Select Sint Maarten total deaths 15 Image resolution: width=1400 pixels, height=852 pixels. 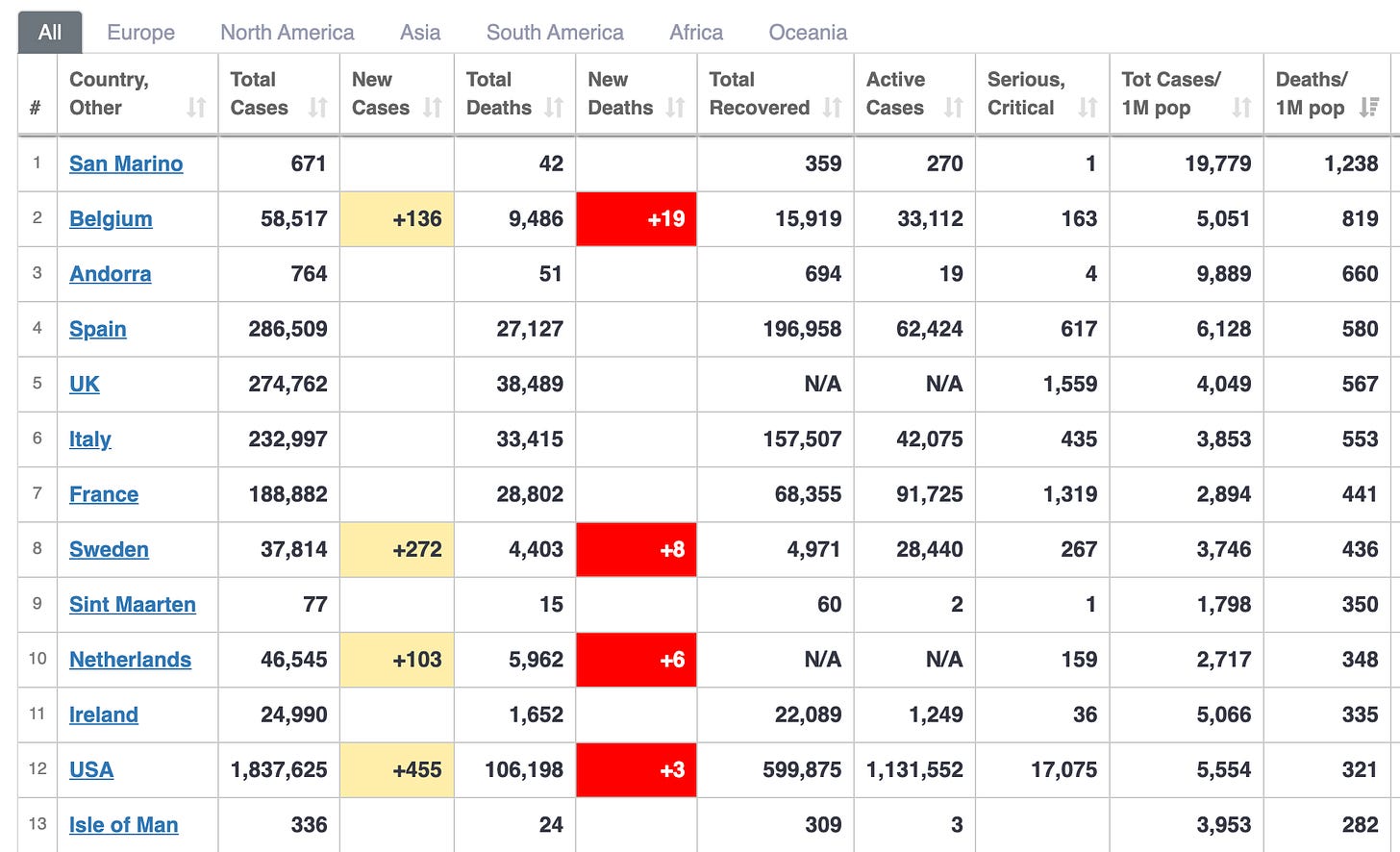coord(551,605)
